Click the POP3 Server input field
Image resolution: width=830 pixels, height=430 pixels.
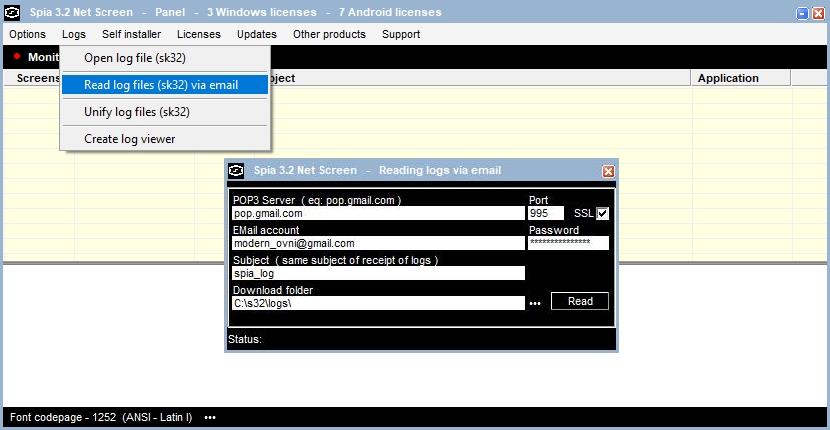pos(378,213)
